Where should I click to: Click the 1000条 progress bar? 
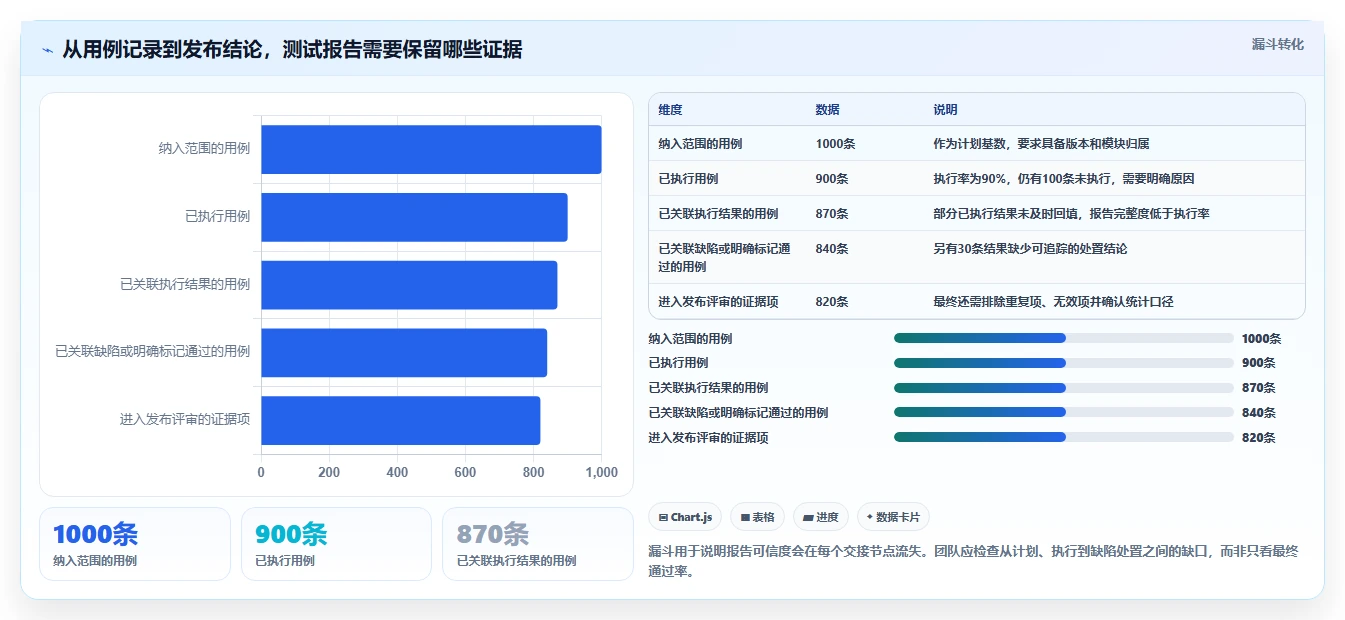[1063, 338]
